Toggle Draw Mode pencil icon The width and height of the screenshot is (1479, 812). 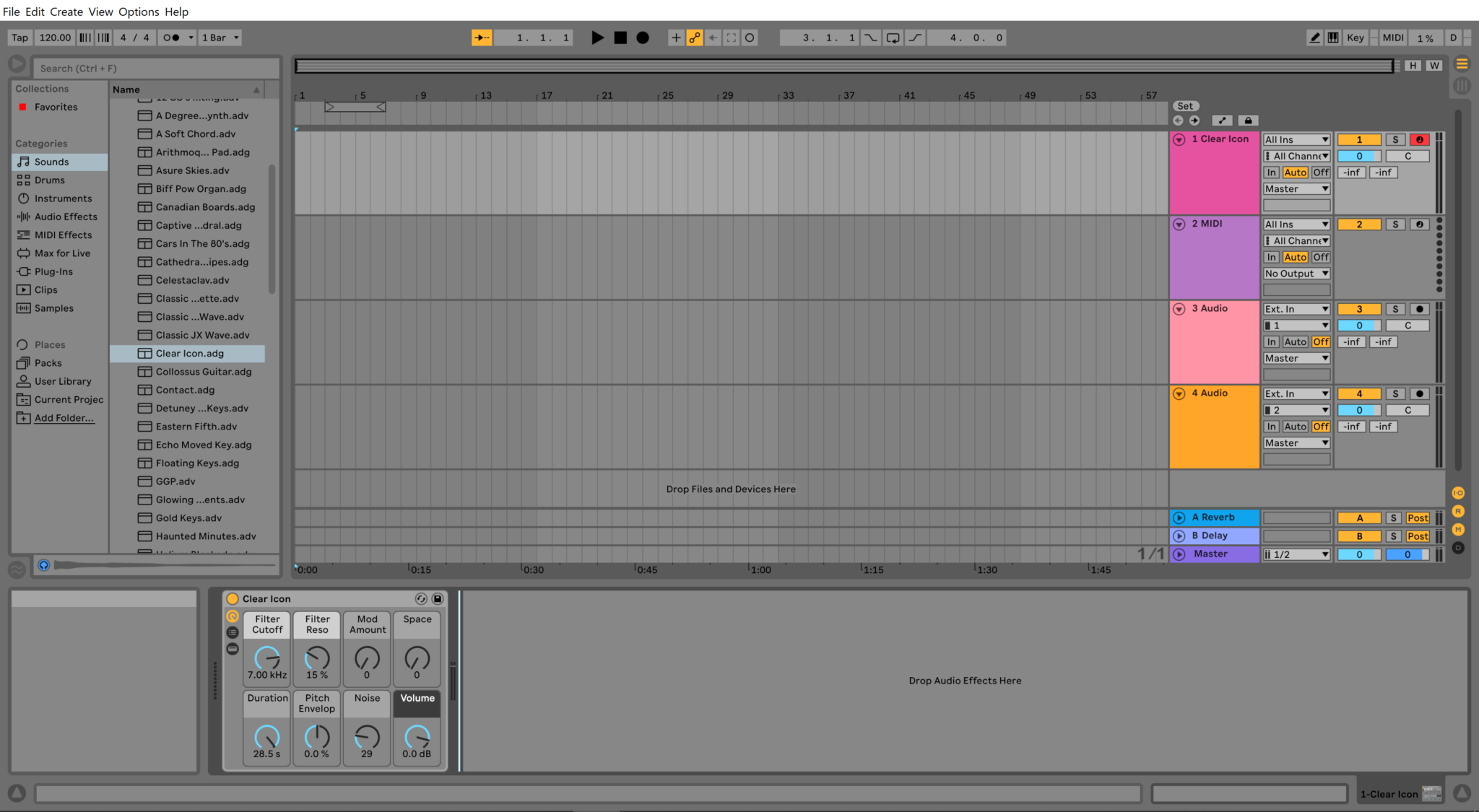click(x=1315, y=38)
